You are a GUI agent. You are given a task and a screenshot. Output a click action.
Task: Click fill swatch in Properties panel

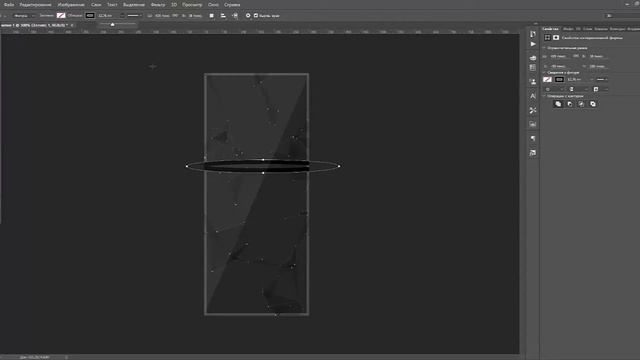coord(547,79)
